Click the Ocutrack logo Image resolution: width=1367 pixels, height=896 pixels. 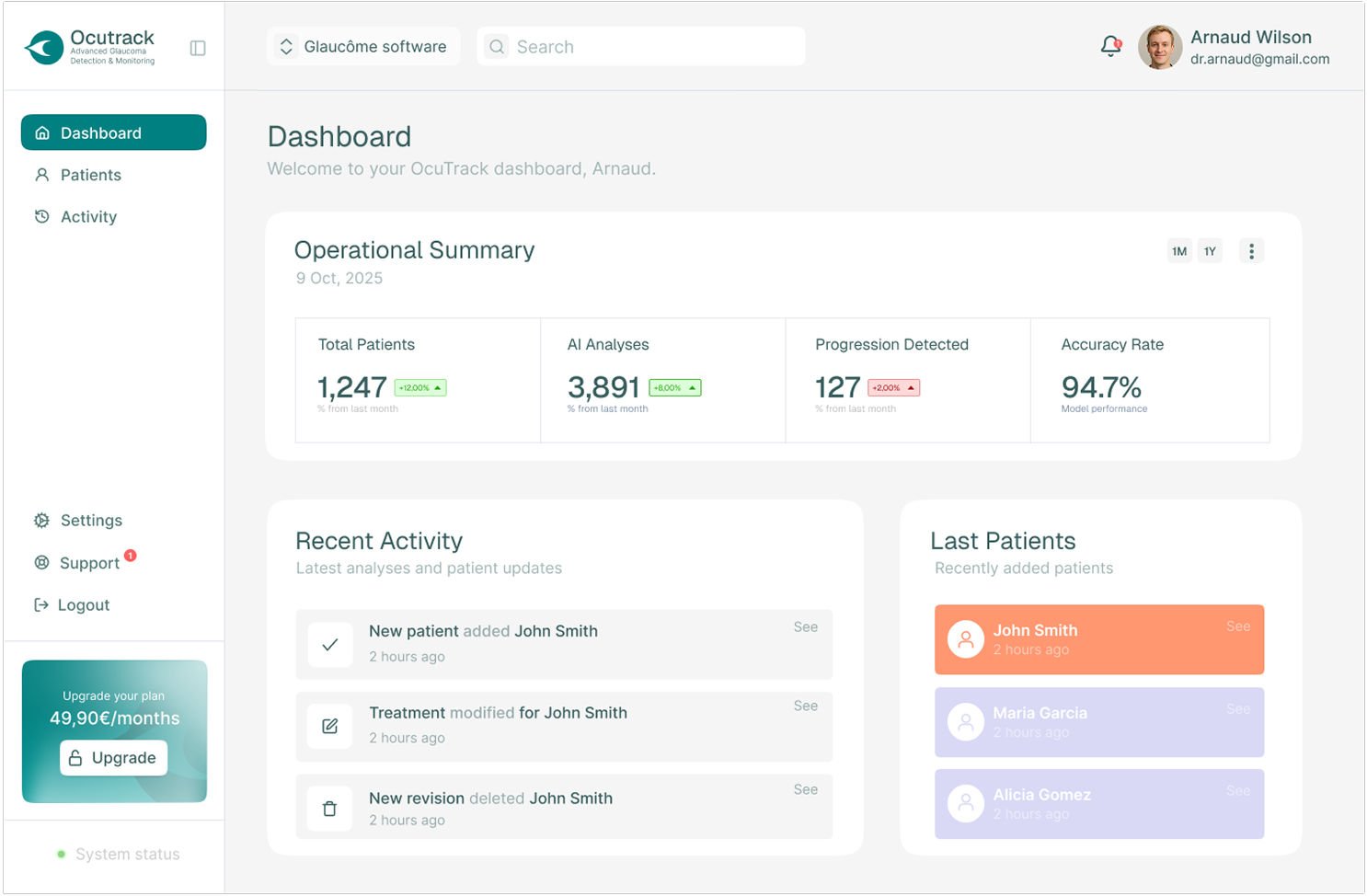pos(90,47)
